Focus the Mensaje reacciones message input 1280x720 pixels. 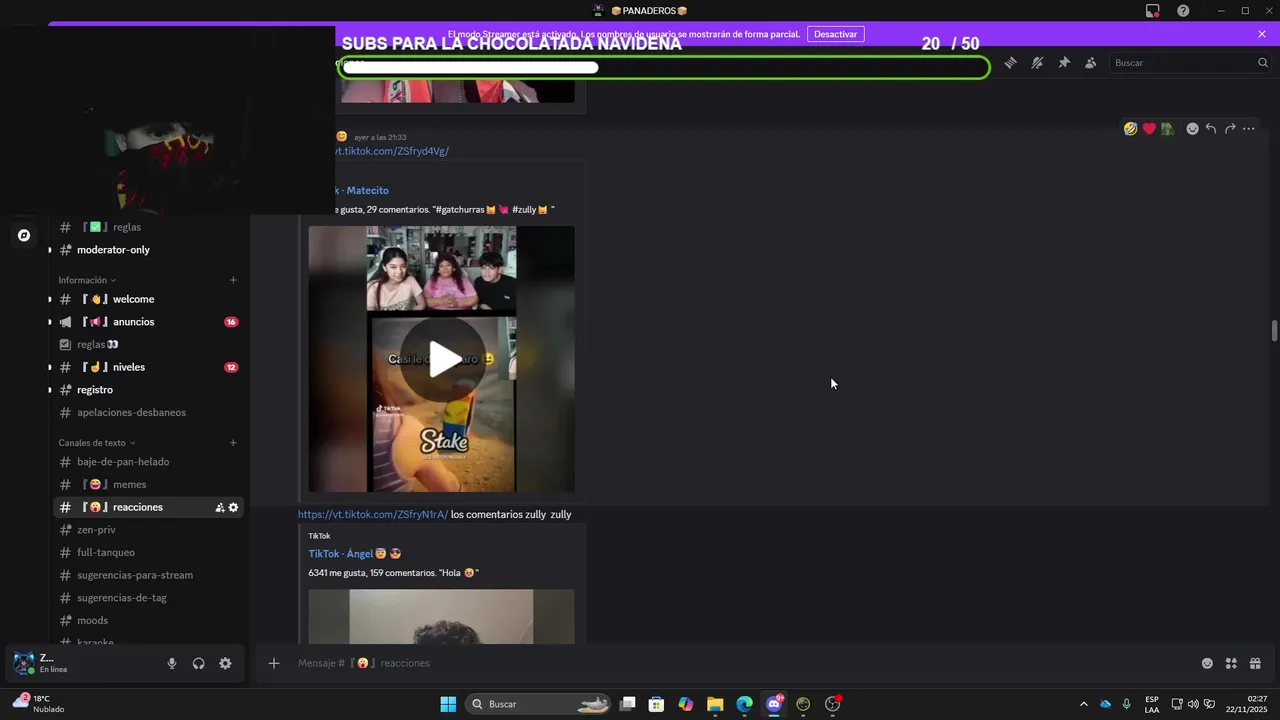(740, 663)
